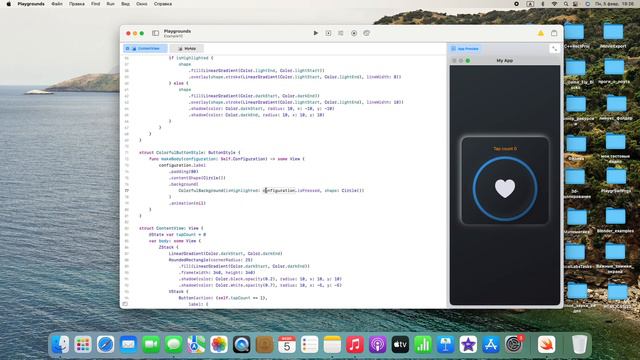Open the Справка menu
Screen dimensions: 640x360
coord(163,4)
